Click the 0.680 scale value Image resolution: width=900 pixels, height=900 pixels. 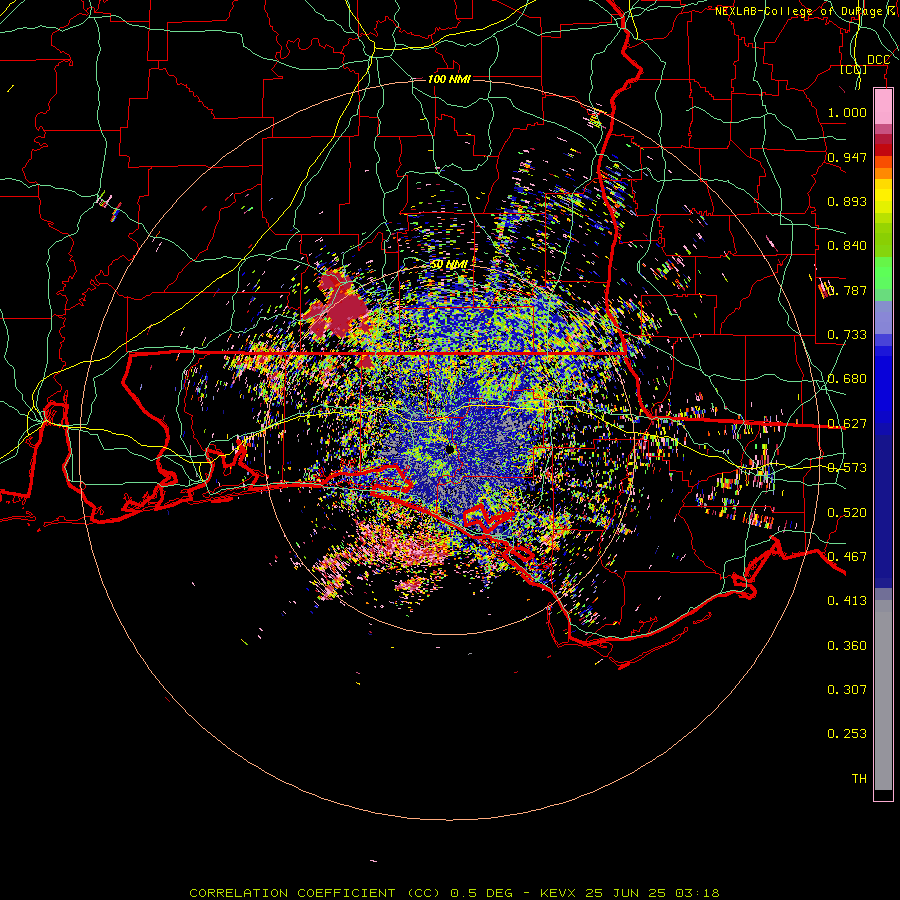click(847, 378)
